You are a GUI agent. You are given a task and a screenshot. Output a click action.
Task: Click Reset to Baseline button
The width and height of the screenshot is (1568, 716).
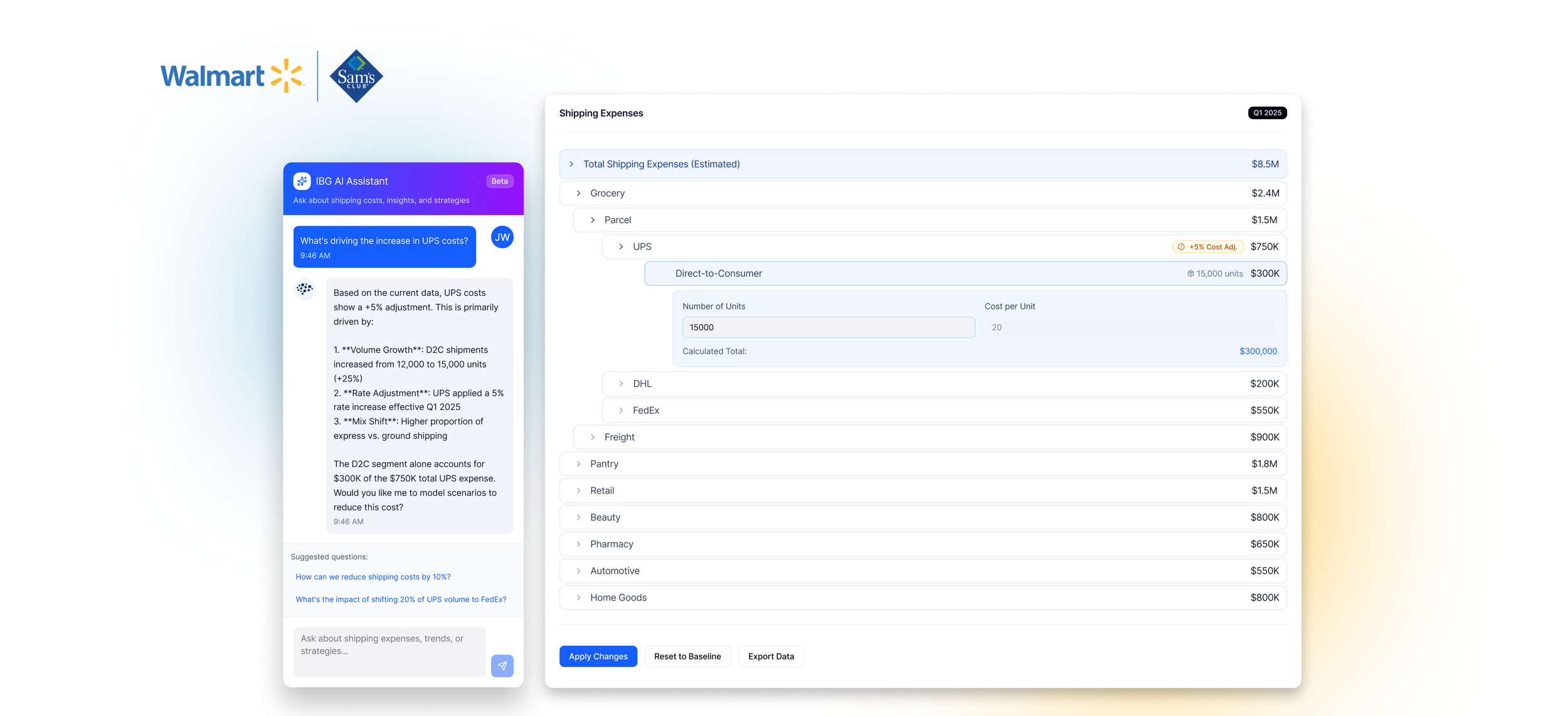[687, 656]
